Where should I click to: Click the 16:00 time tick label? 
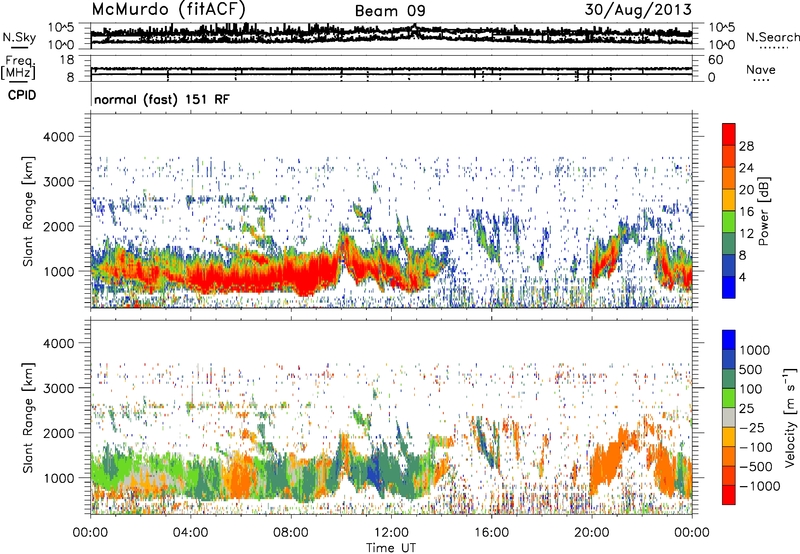point(491,533)
